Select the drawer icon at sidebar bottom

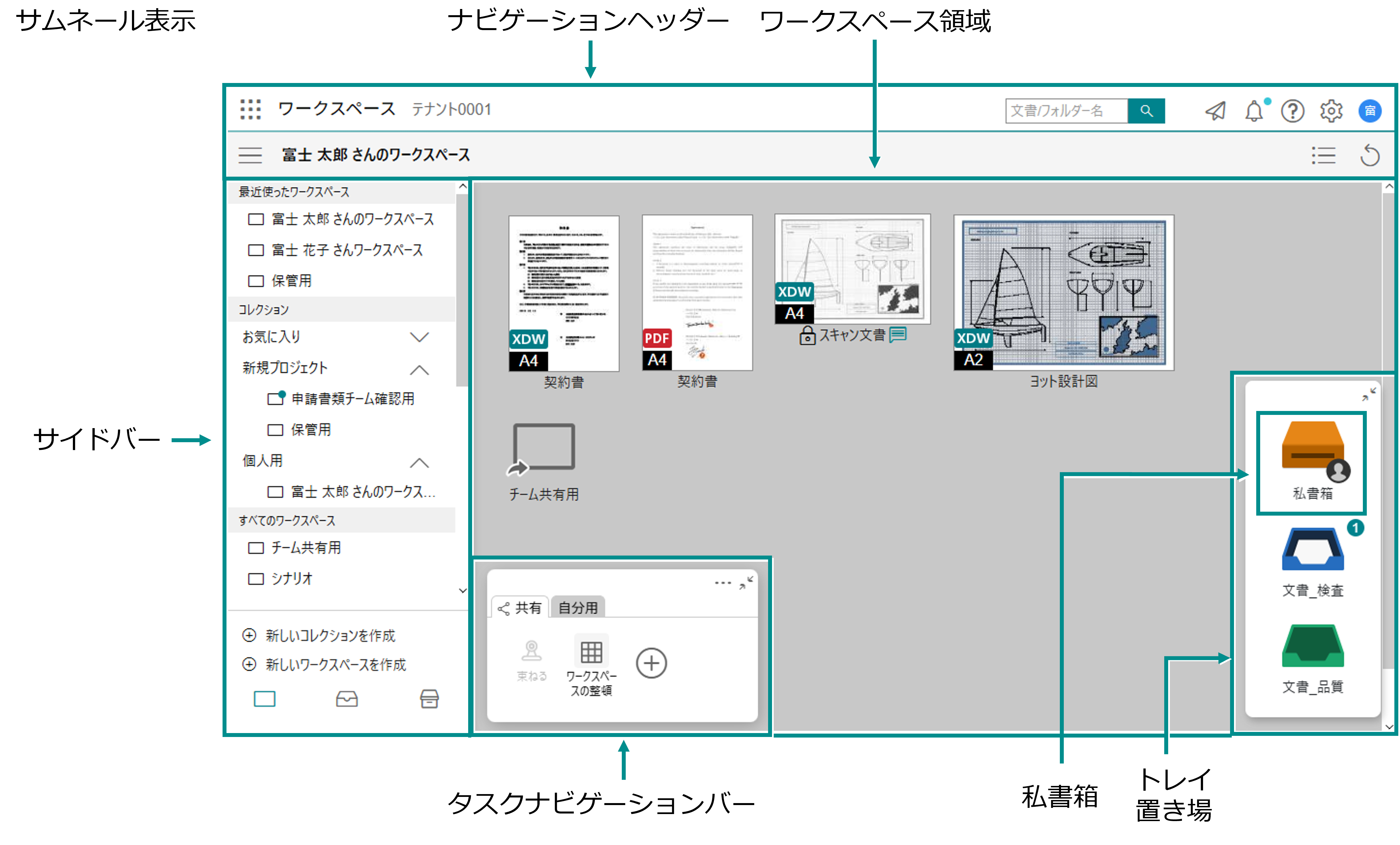(429, 698)
